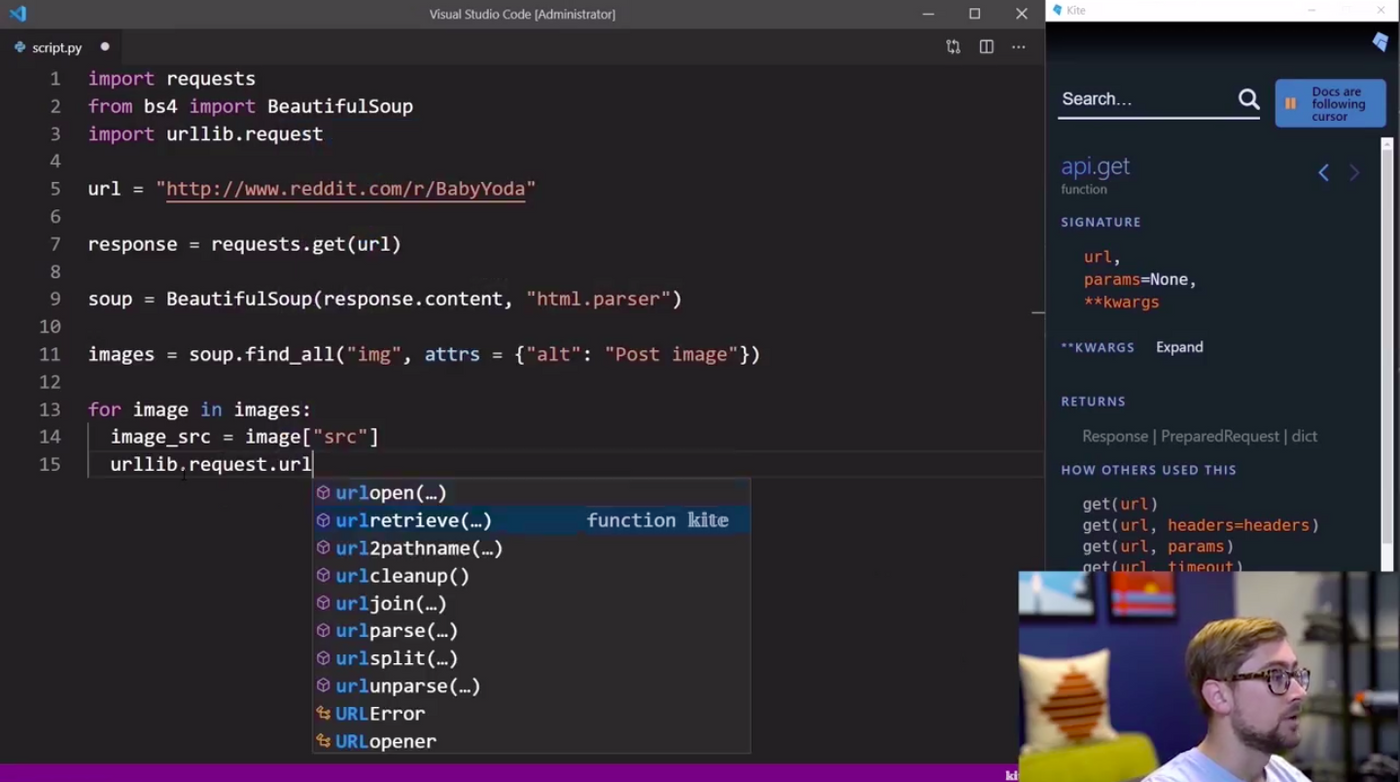Expand the **KWARGS section

1179,347
